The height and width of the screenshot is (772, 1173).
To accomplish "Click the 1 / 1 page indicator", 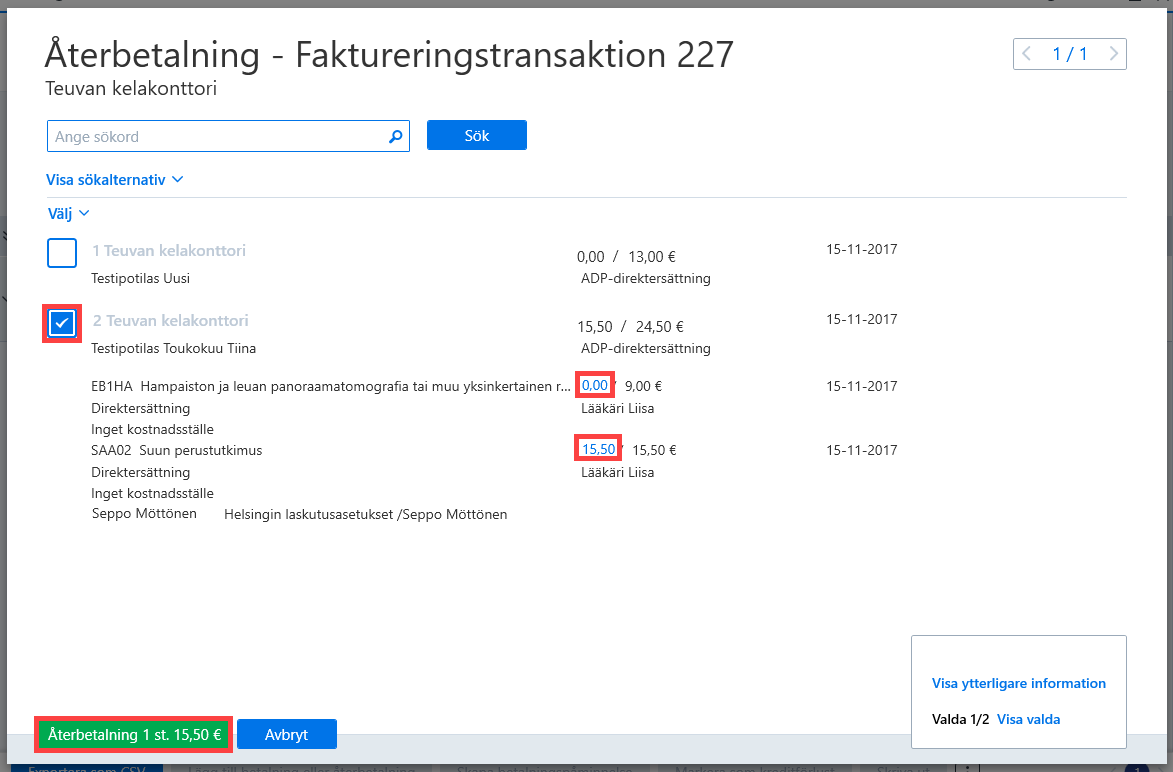I will coord(1070,54).
